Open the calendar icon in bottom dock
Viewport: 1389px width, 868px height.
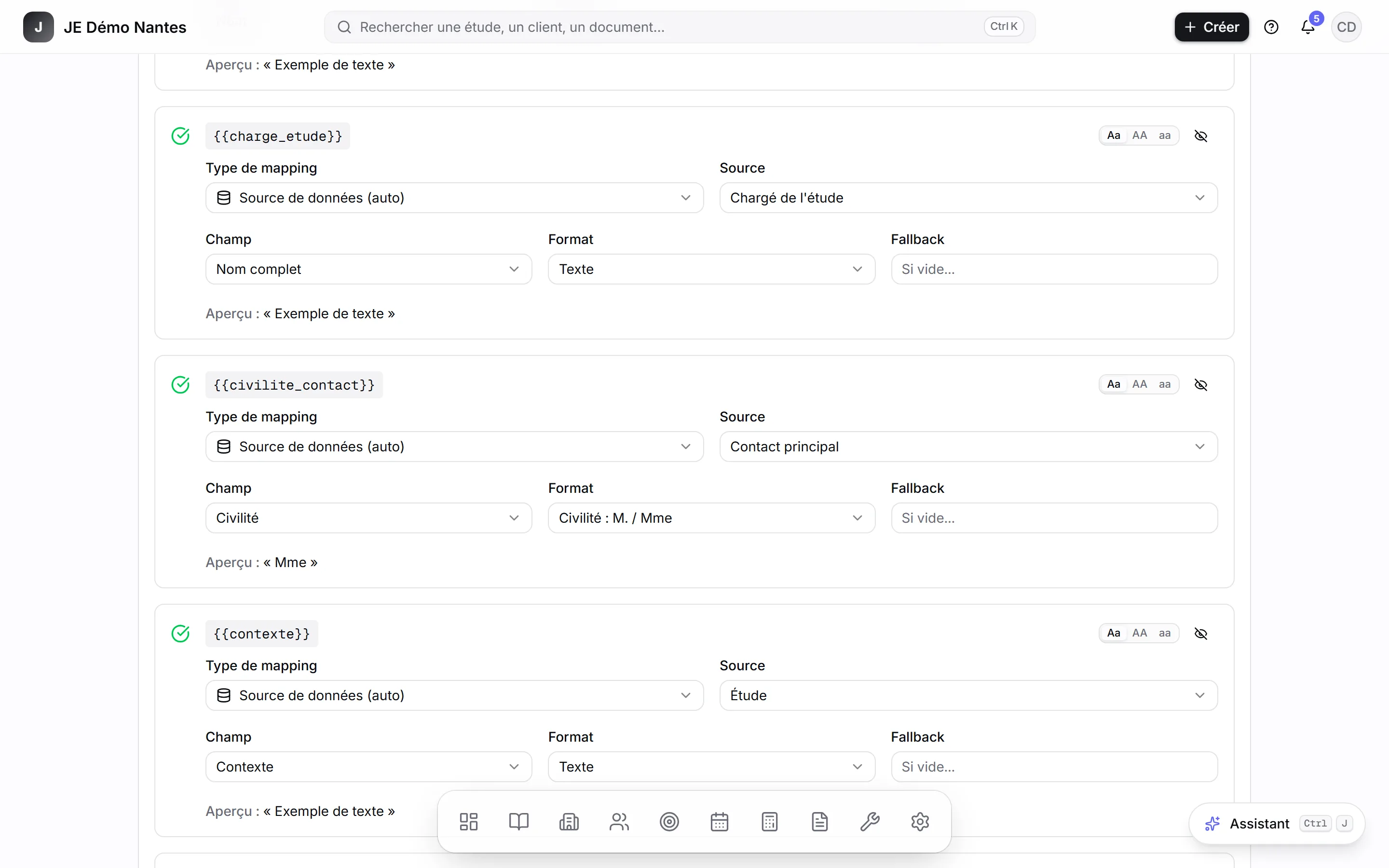[719, 822]
